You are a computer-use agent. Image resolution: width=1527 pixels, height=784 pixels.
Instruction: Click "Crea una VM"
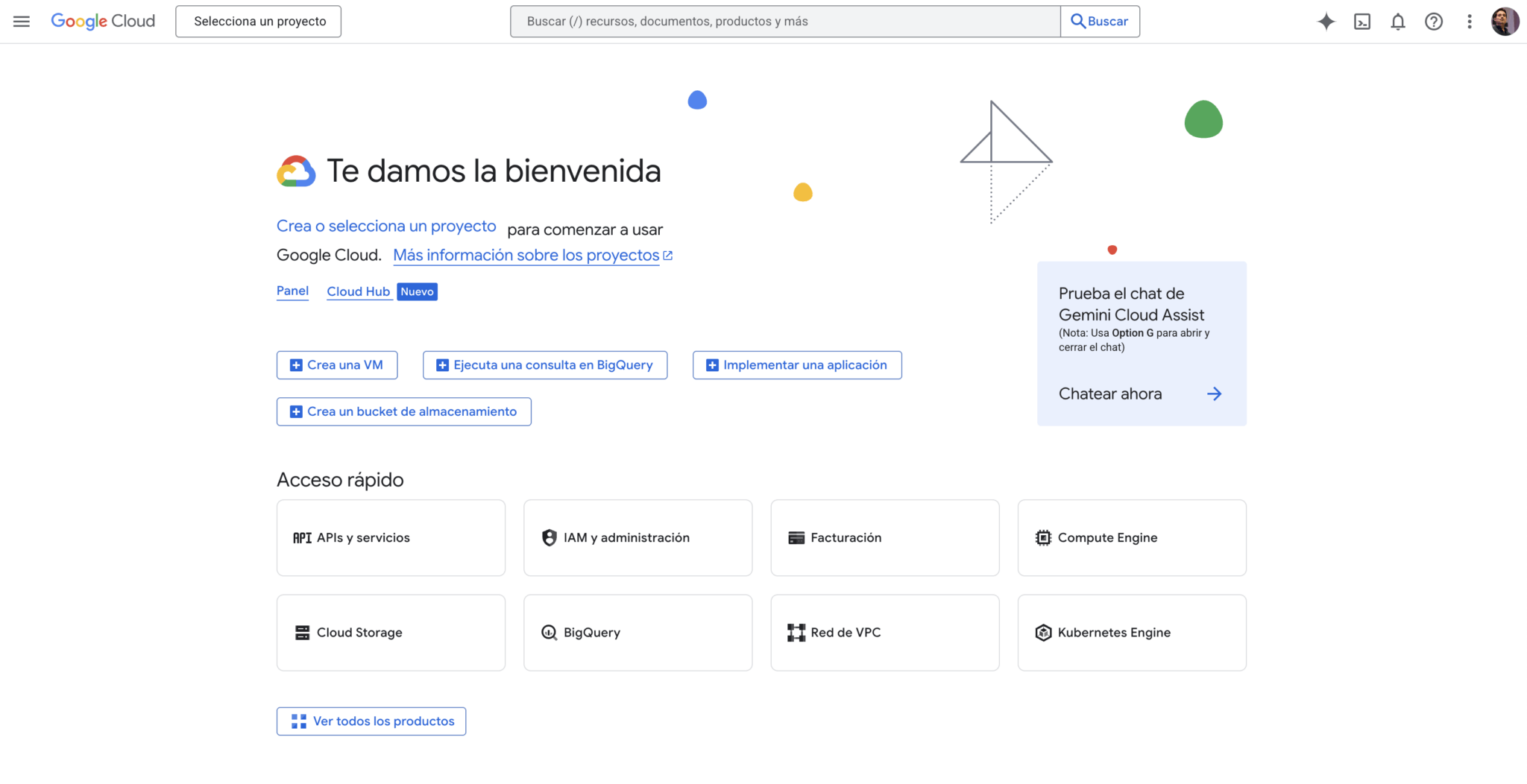(337, 364)
